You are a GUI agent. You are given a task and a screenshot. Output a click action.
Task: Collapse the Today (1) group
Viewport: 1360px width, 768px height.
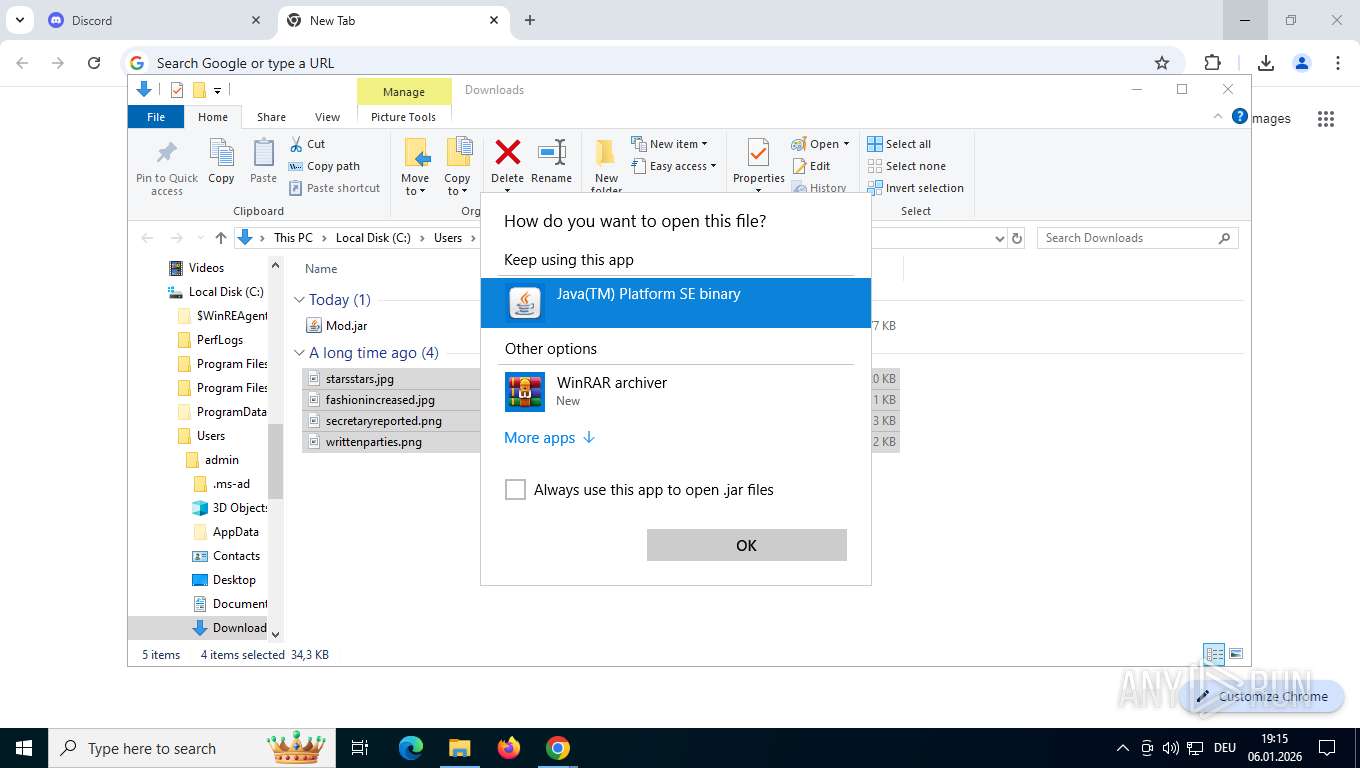tap(299, 300)
